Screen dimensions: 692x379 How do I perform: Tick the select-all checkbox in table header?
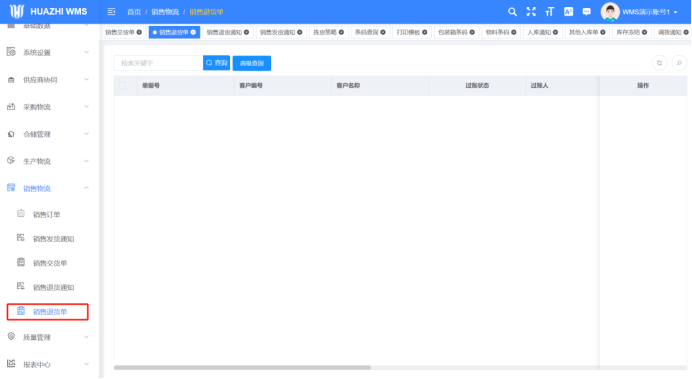[x=122, y=86]
